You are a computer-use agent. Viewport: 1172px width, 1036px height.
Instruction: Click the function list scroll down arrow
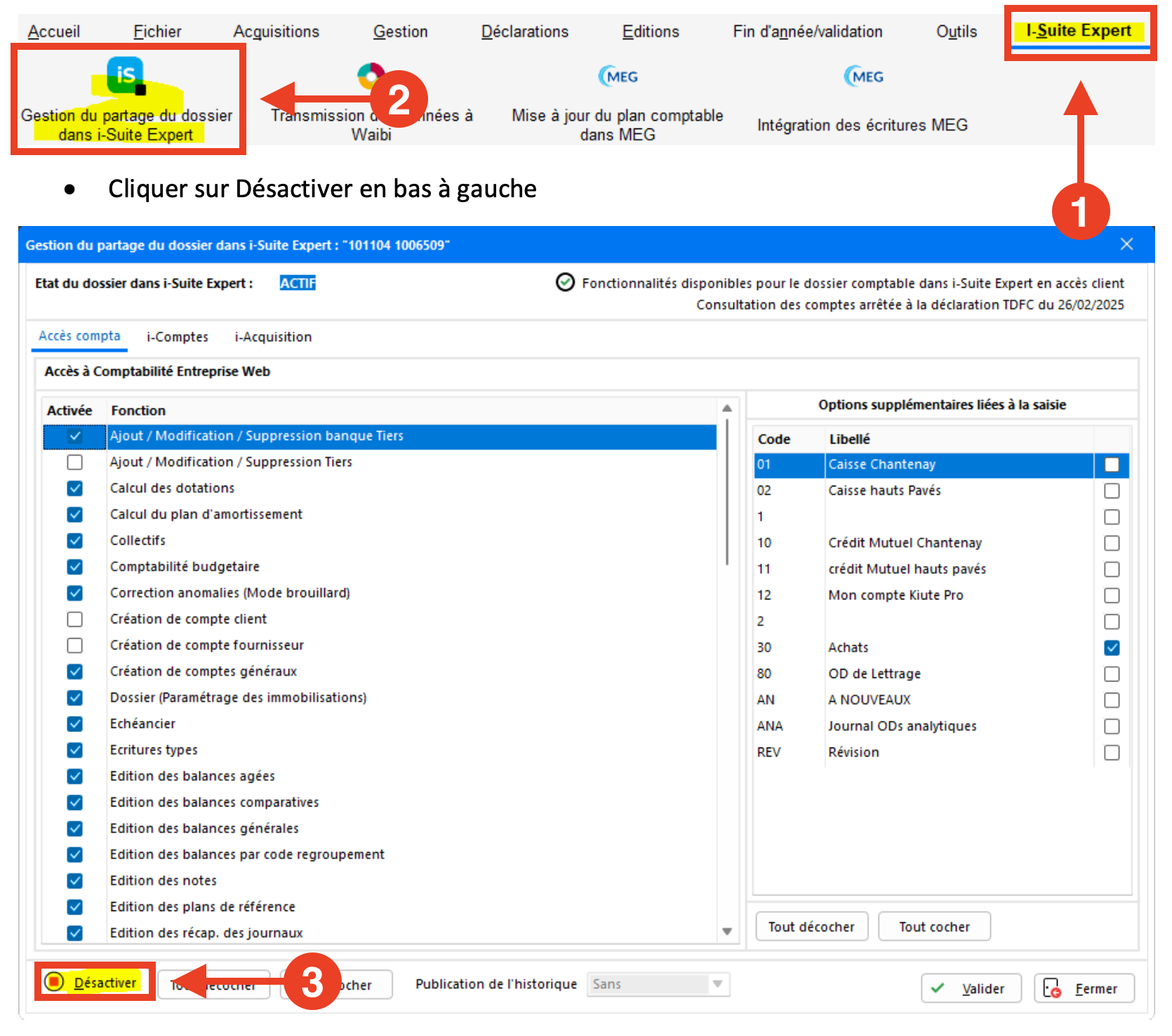click(x=727, y=931)
